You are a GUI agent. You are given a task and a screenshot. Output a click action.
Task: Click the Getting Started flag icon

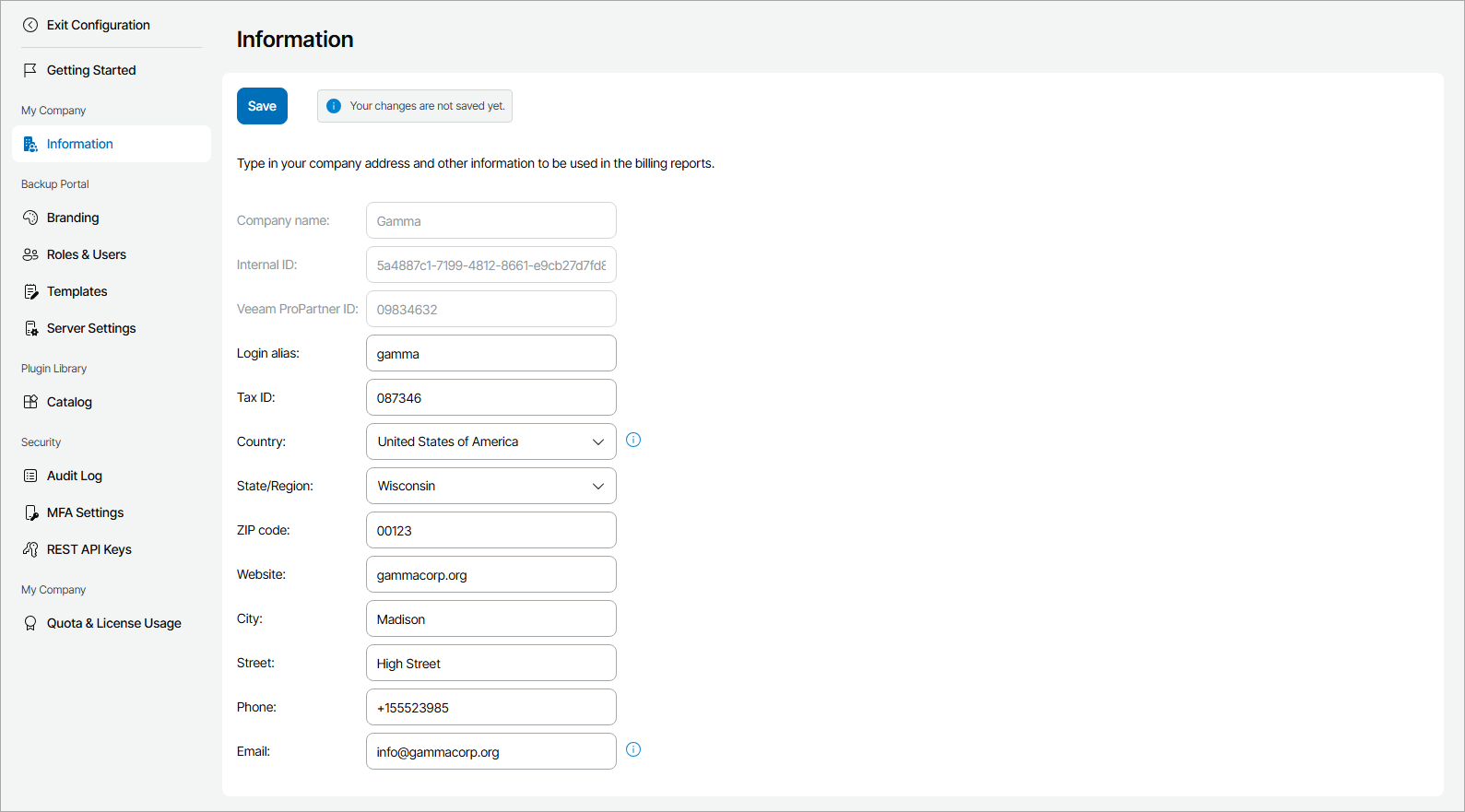(30, 70)
